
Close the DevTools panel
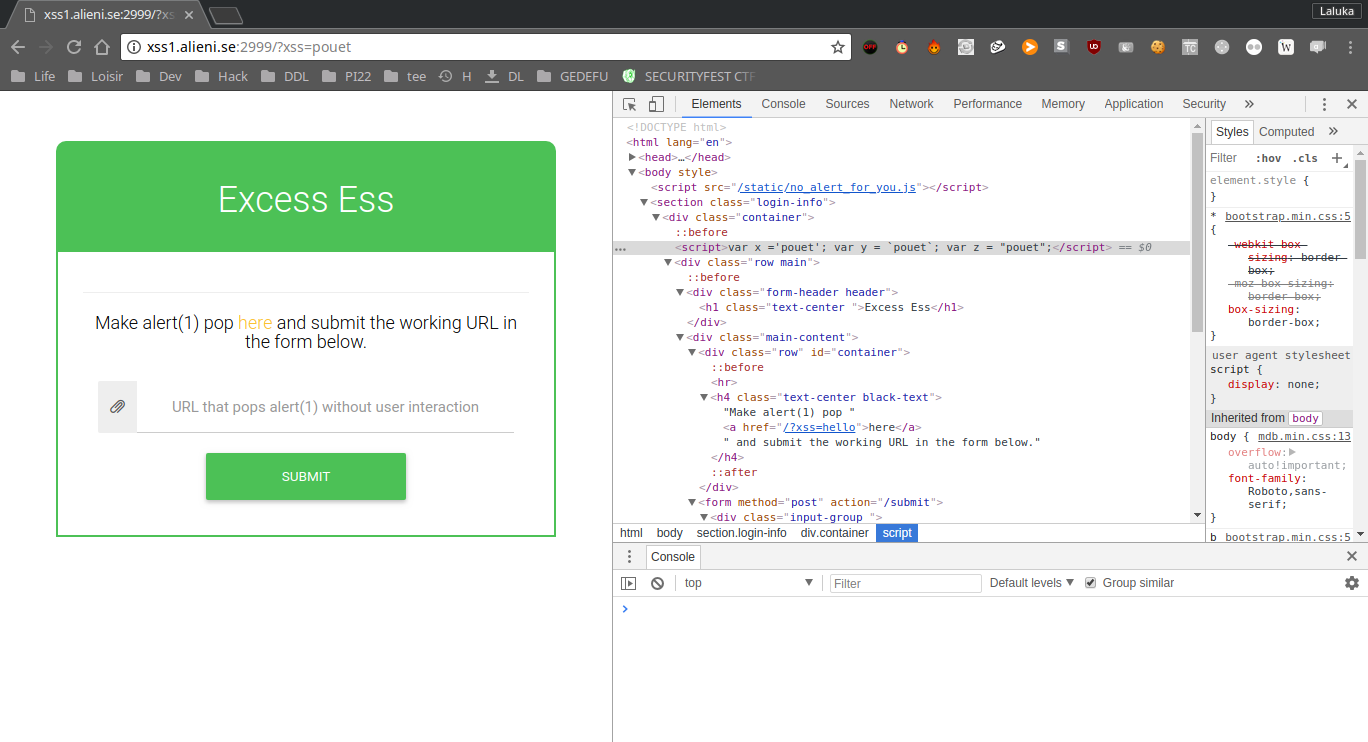pyautogui.click(x=1352, y=104)
